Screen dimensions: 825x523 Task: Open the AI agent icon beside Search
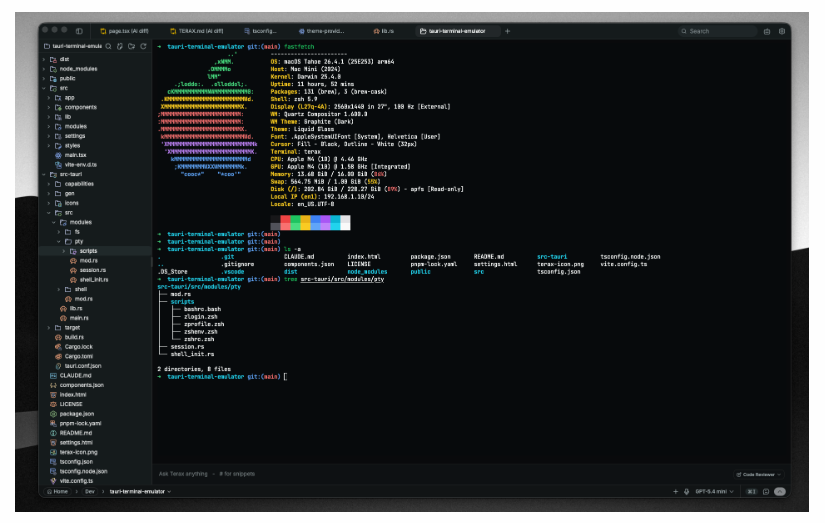click(767, 32)
